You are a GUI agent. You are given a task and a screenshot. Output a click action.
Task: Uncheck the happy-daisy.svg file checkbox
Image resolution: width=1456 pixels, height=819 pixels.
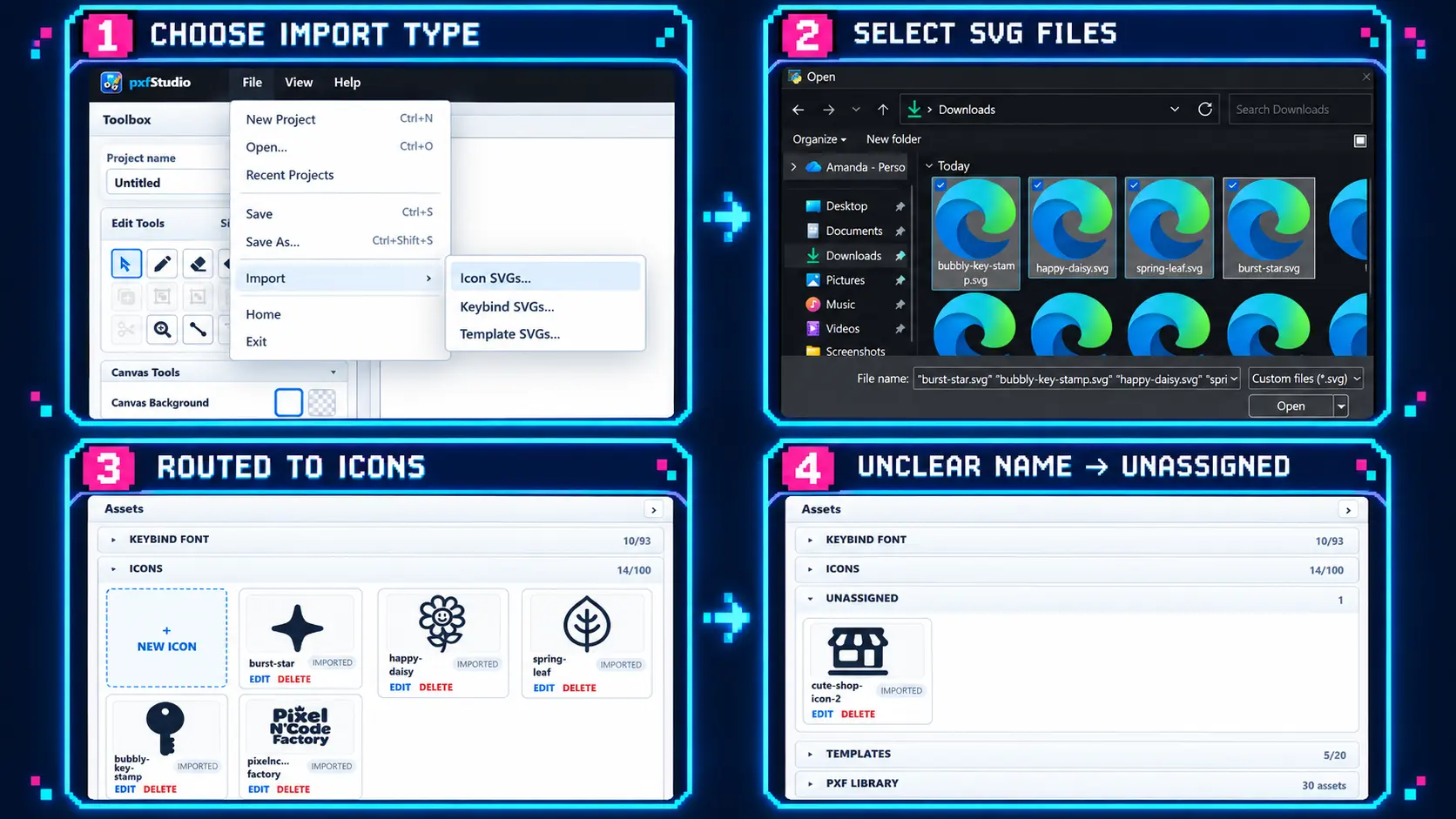tap(1037, 185)
